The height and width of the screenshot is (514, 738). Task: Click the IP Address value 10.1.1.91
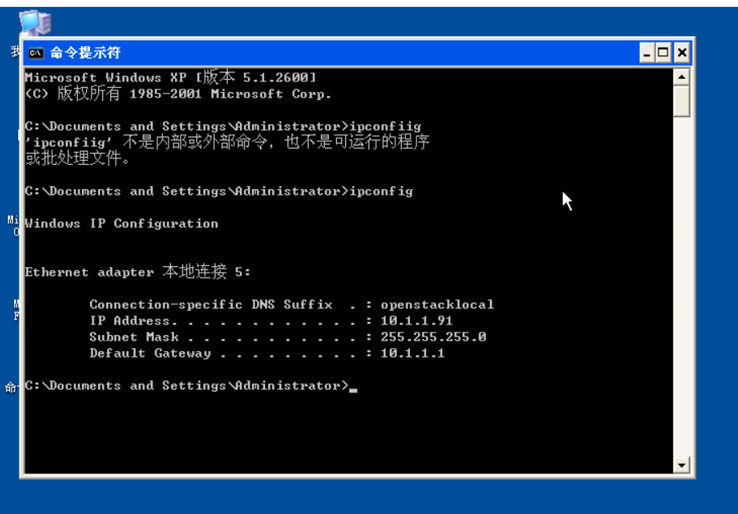tap(417, 321)
